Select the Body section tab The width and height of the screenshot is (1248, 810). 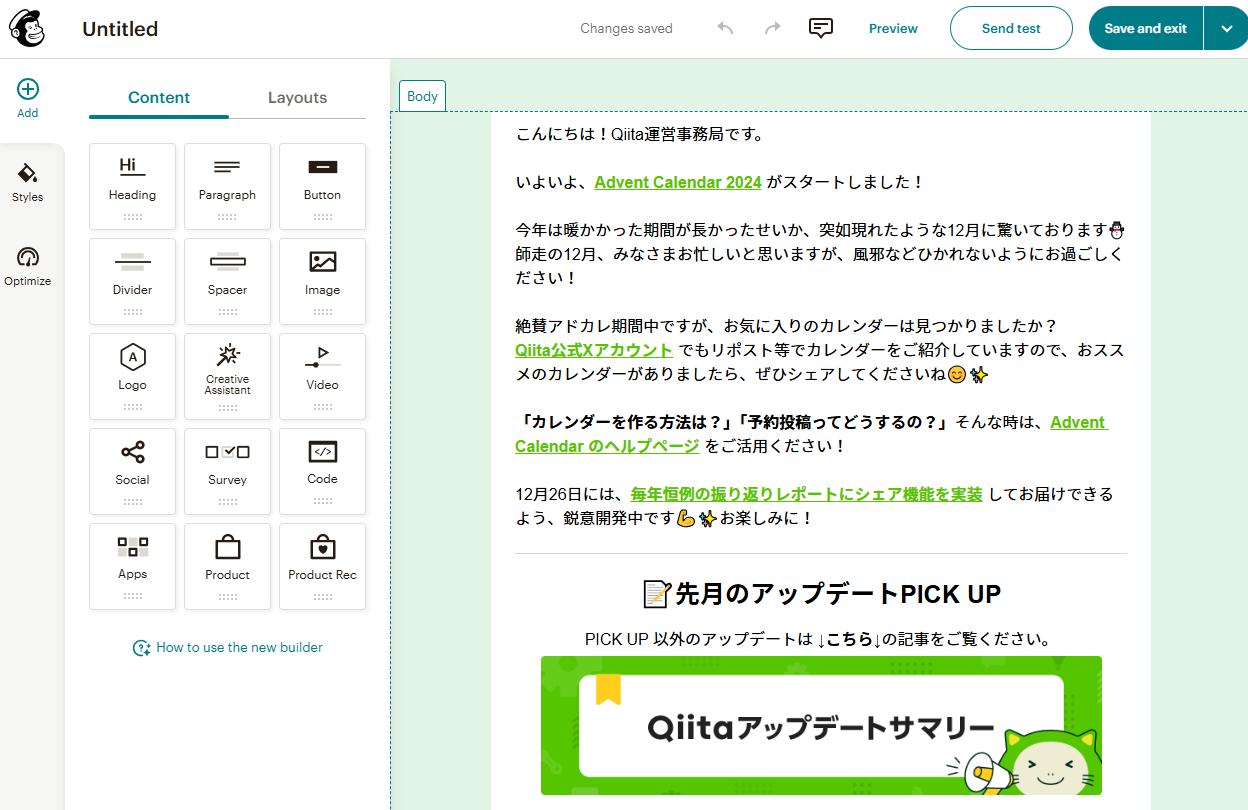pos(422,96)
